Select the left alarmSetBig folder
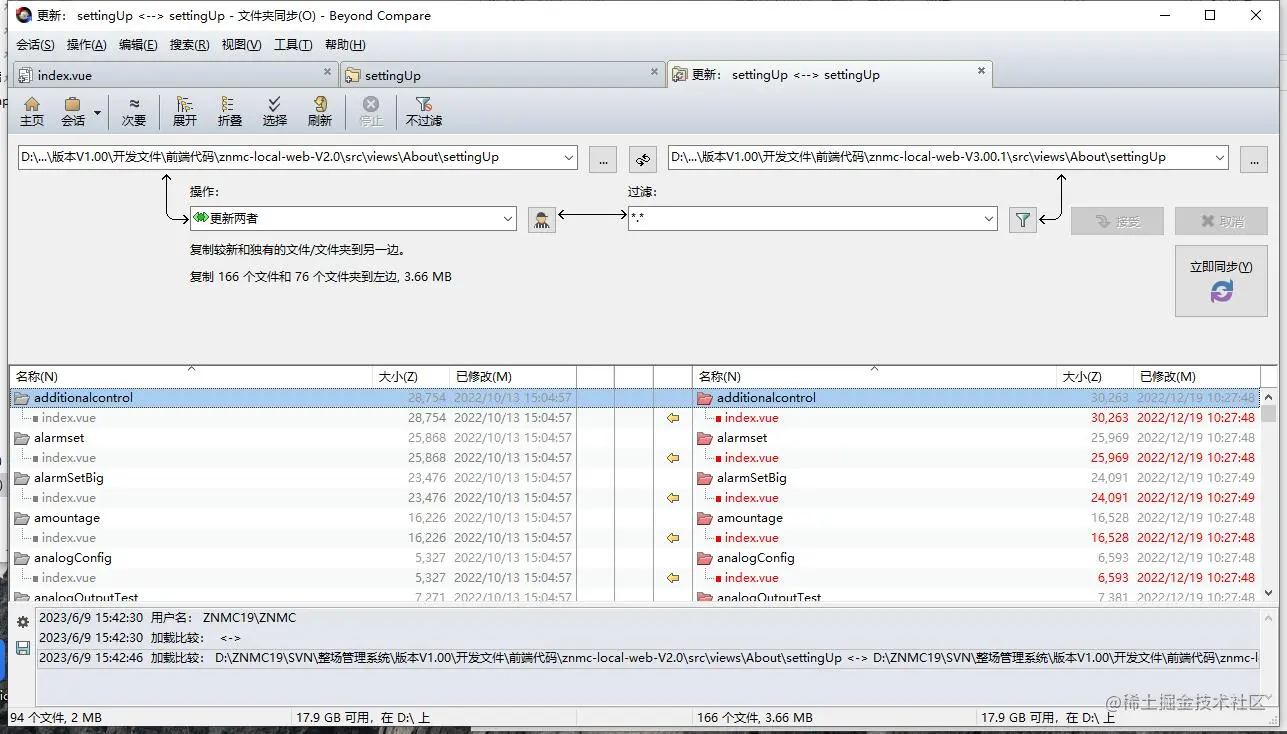The image size is (1287, 734). [68, 478]
